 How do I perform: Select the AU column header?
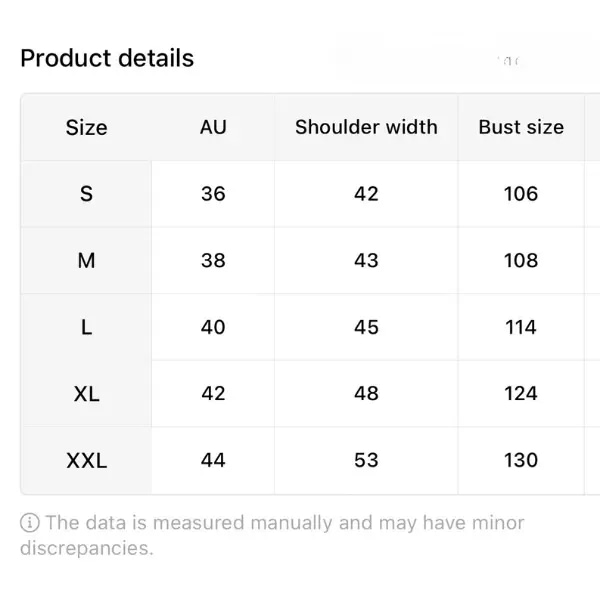tap(213, 127)
